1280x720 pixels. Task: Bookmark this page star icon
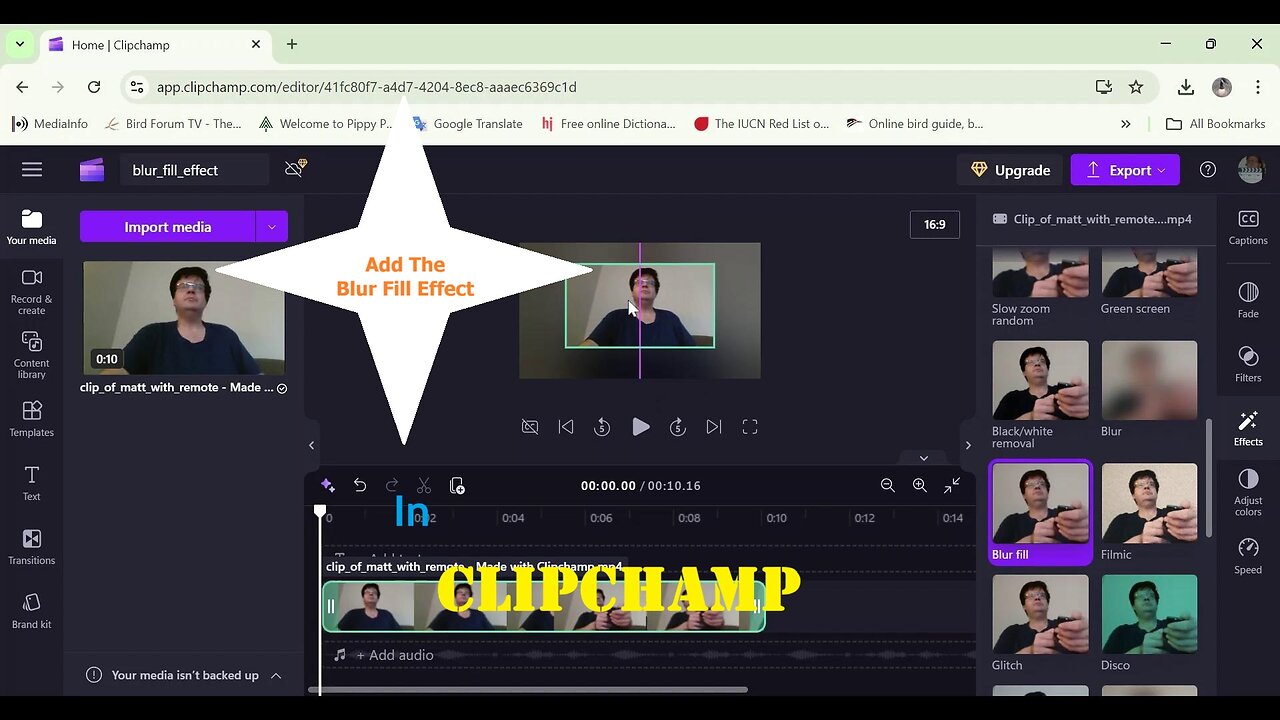[x=1136, y=87]
